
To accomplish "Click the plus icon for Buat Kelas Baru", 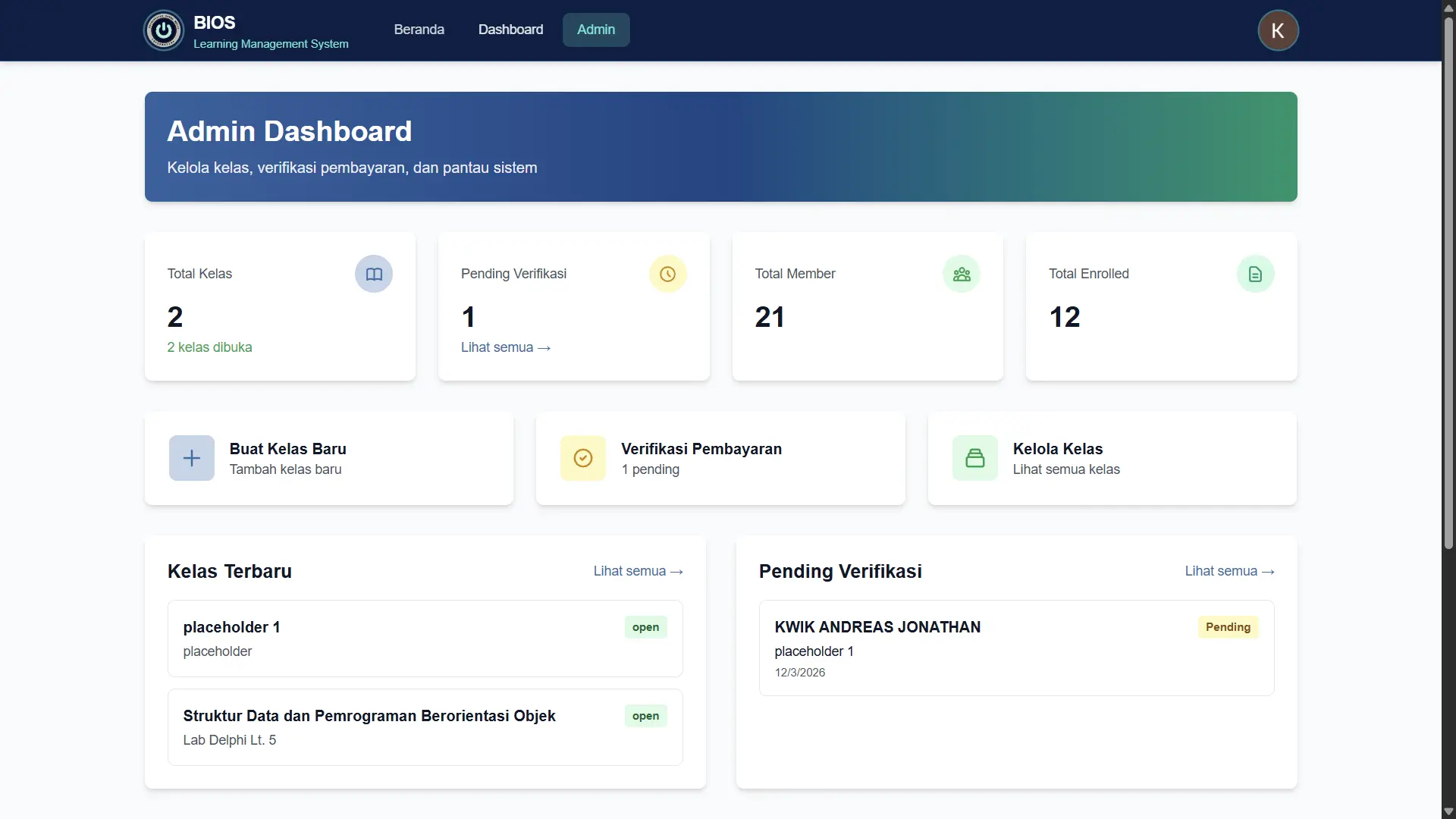I will [x=192, y=458].
